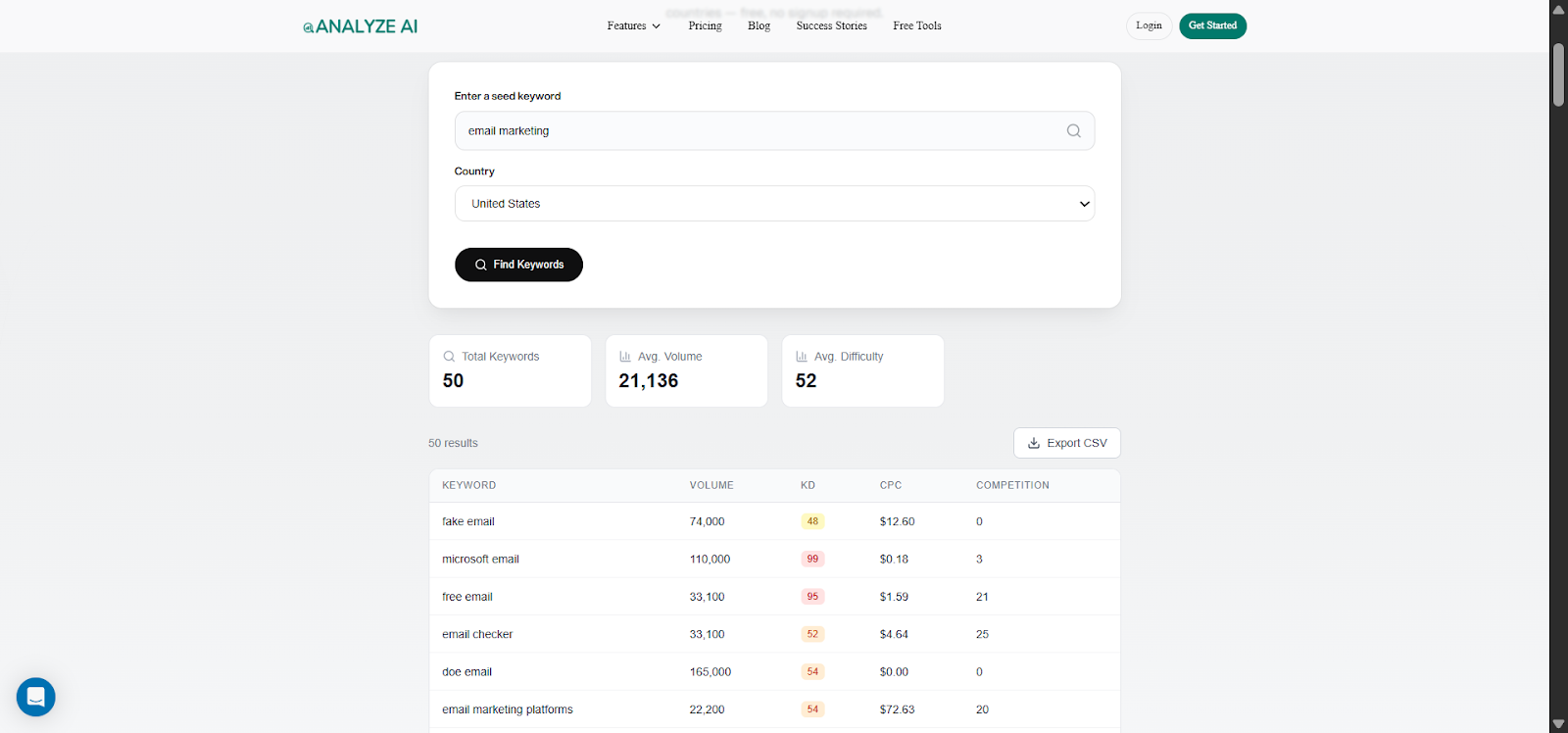Click the KEYWORD column header
Screen dimensions: 1568x733
pyautogui.click(x=469, y=485)
